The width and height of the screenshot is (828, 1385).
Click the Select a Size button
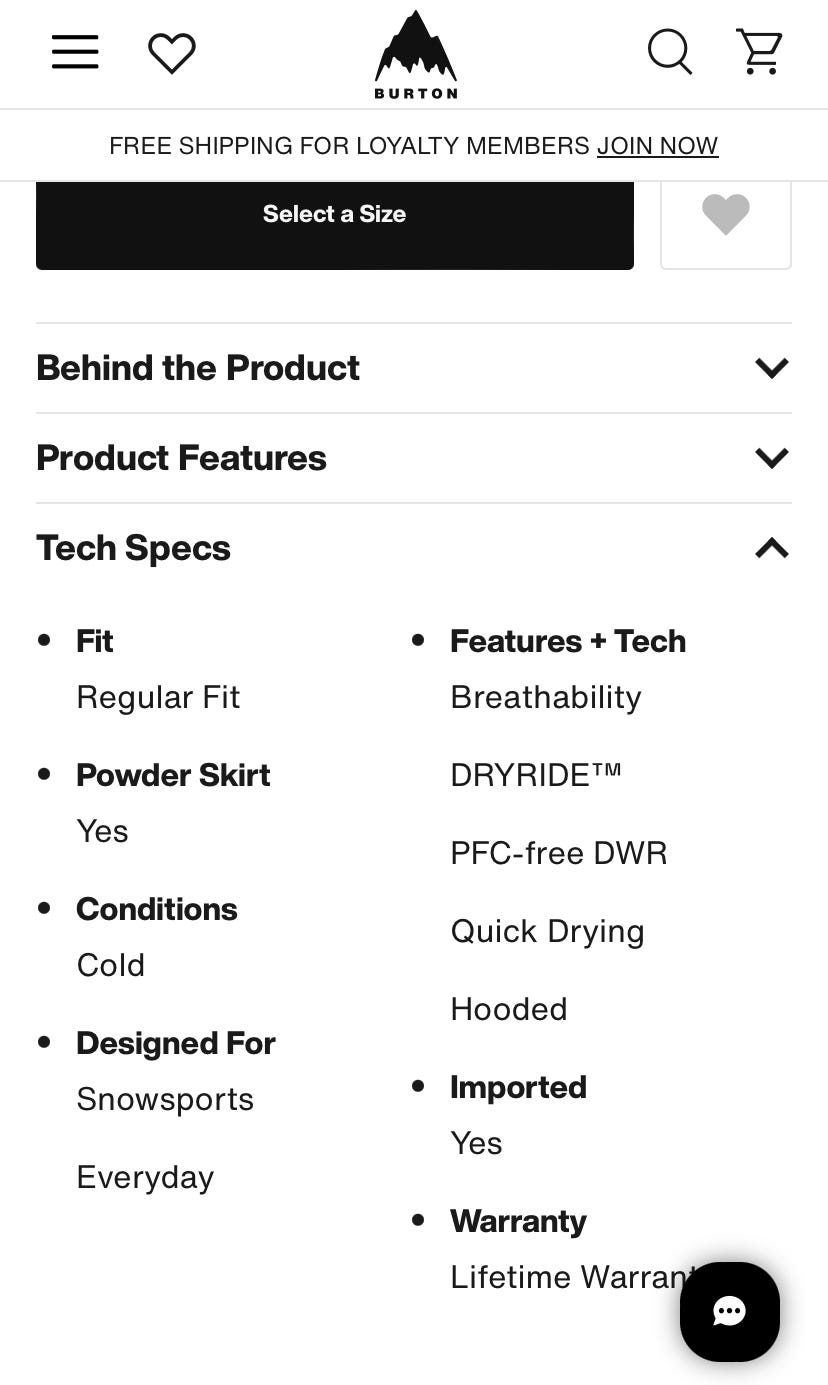pyautogui.click(x=334, y=215)
